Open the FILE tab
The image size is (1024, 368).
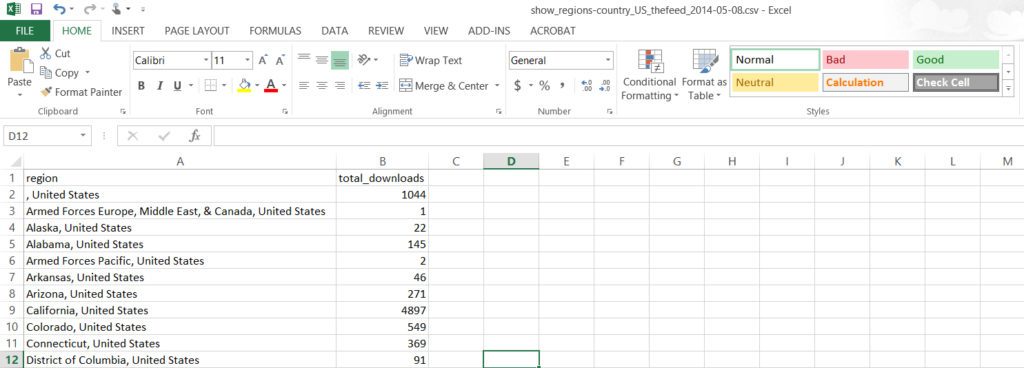coord(25,31)
